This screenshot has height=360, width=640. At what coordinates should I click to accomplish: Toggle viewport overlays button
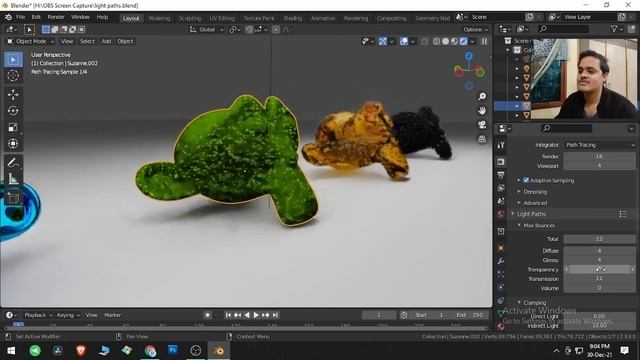pos(404,41)
